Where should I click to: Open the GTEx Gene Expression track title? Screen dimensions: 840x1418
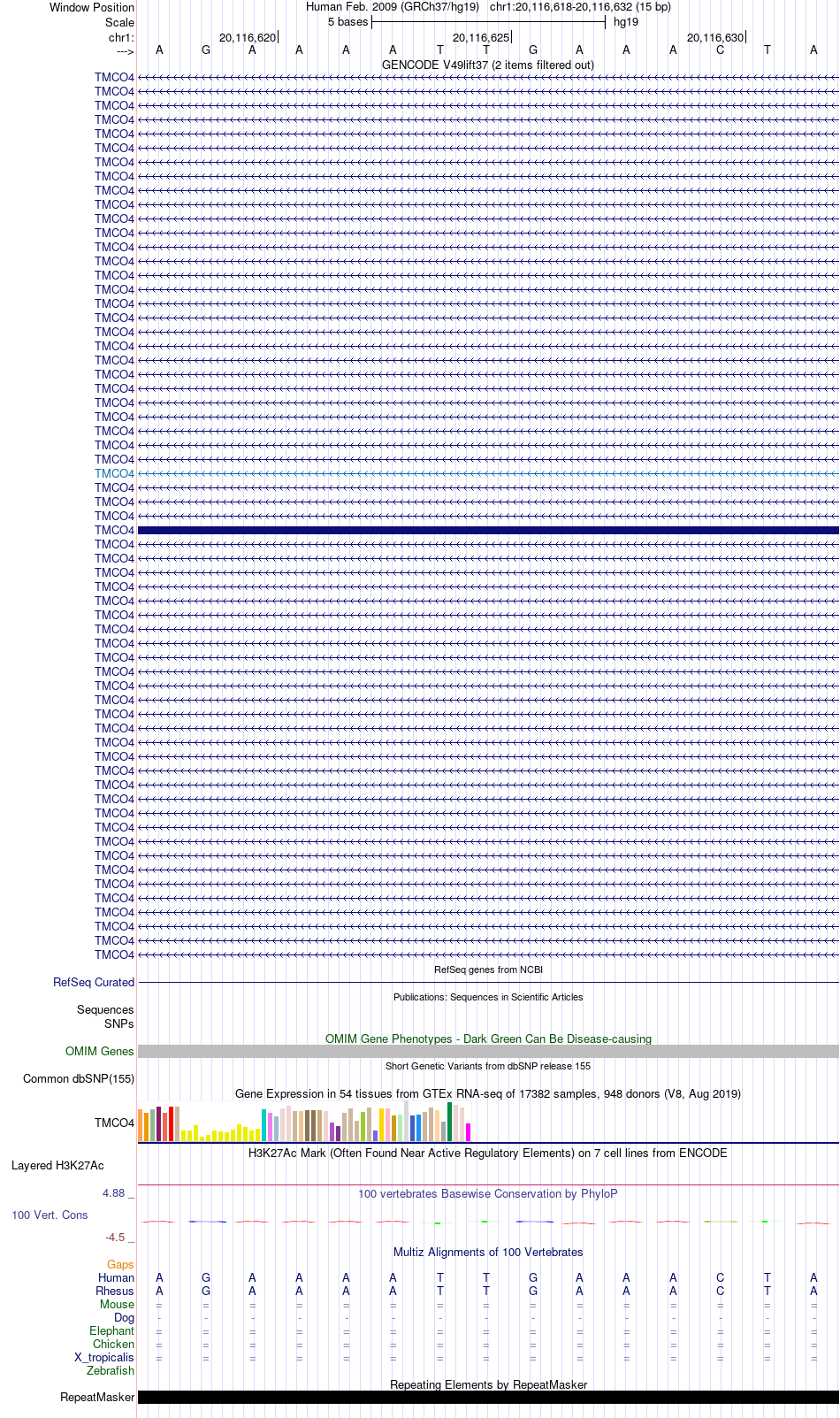pos(488,1093)
